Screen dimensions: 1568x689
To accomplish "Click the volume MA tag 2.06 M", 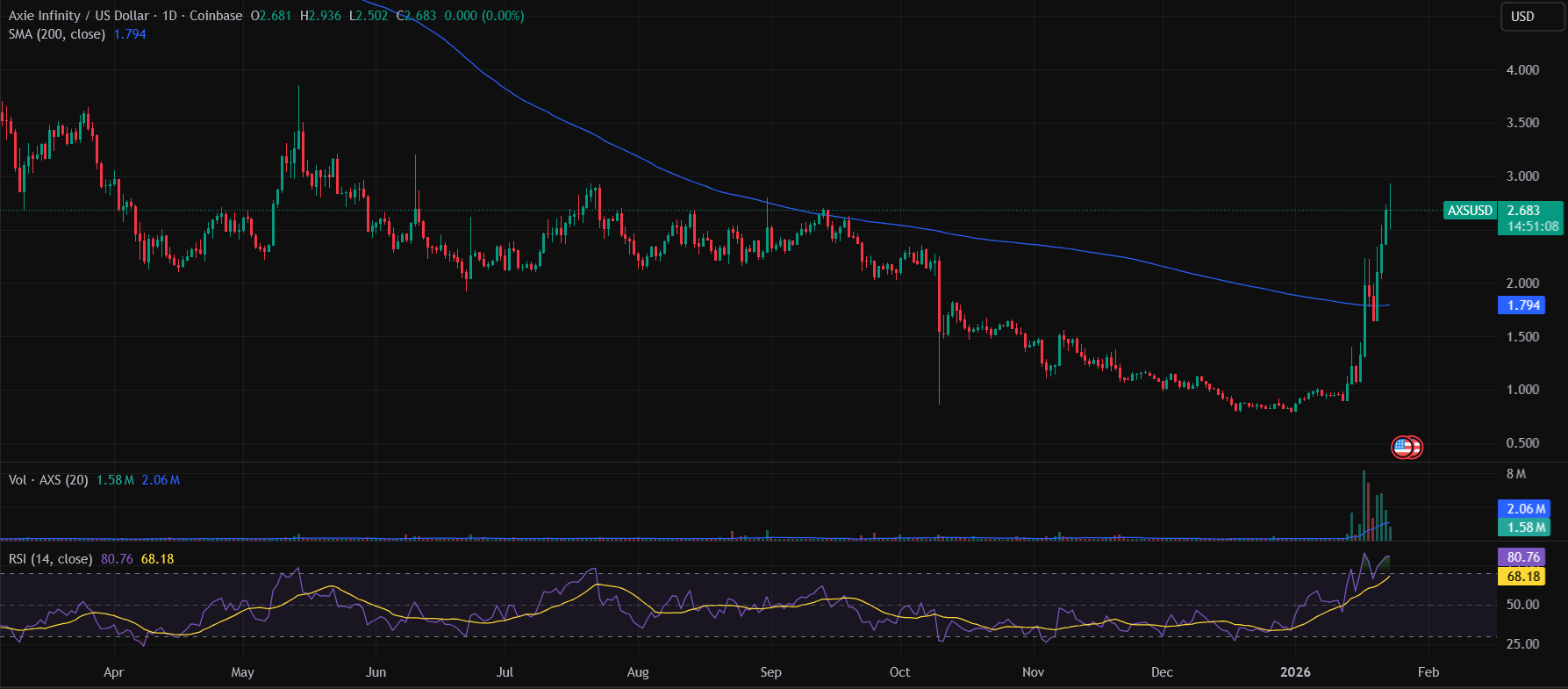I will pos(1526,509).
